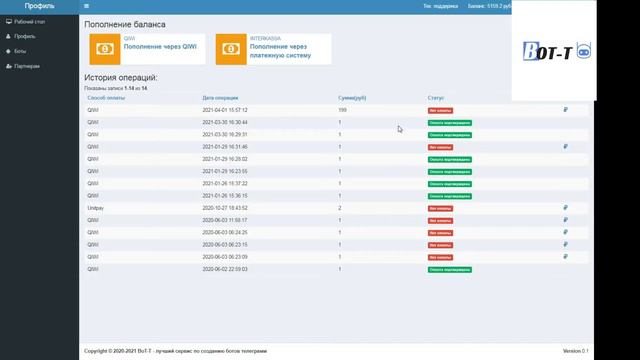Click ruble pay icon for 2020-06-03 06:24:25 row
The image size is (640, 360).
565,232
